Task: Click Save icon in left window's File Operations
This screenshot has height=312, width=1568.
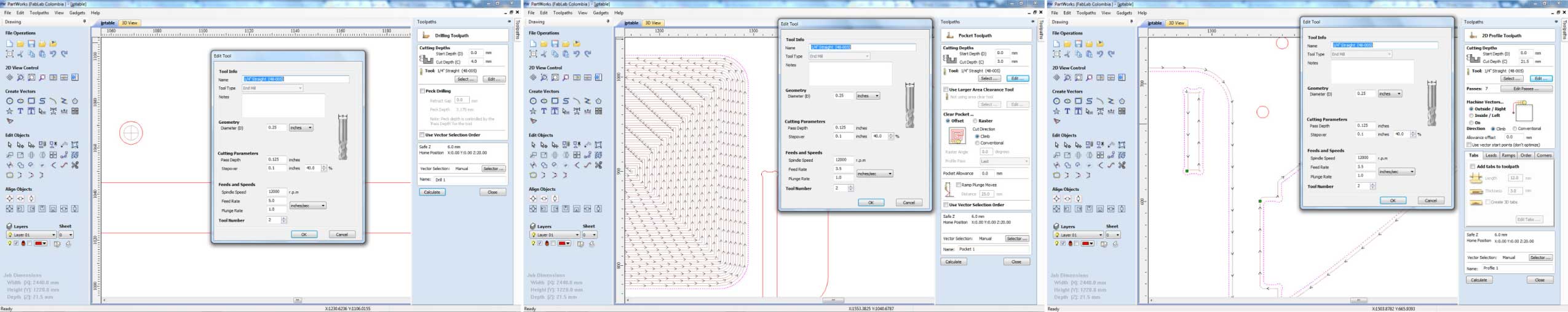Action: pos(31,44)
